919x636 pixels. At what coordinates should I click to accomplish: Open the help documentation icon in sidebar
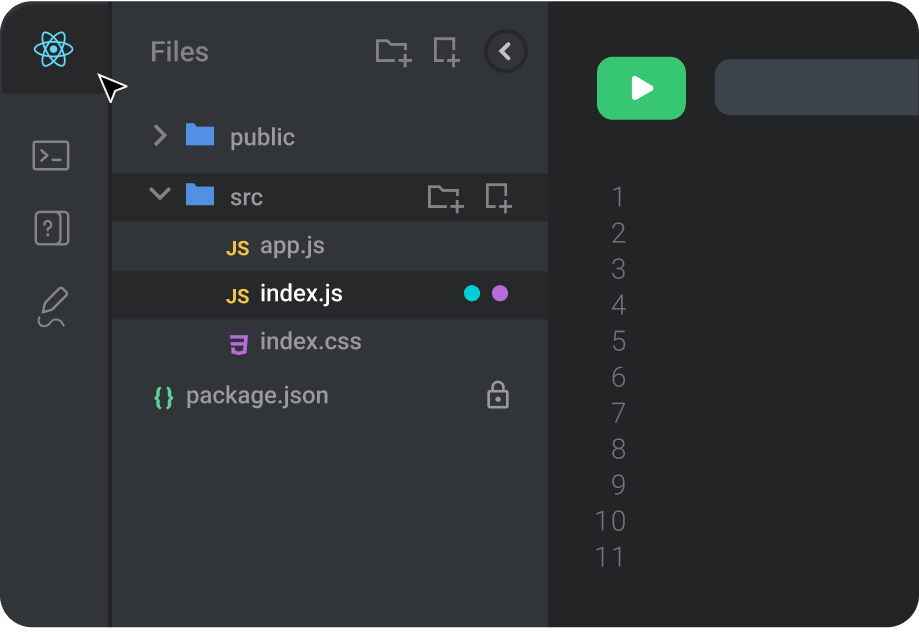51,229
